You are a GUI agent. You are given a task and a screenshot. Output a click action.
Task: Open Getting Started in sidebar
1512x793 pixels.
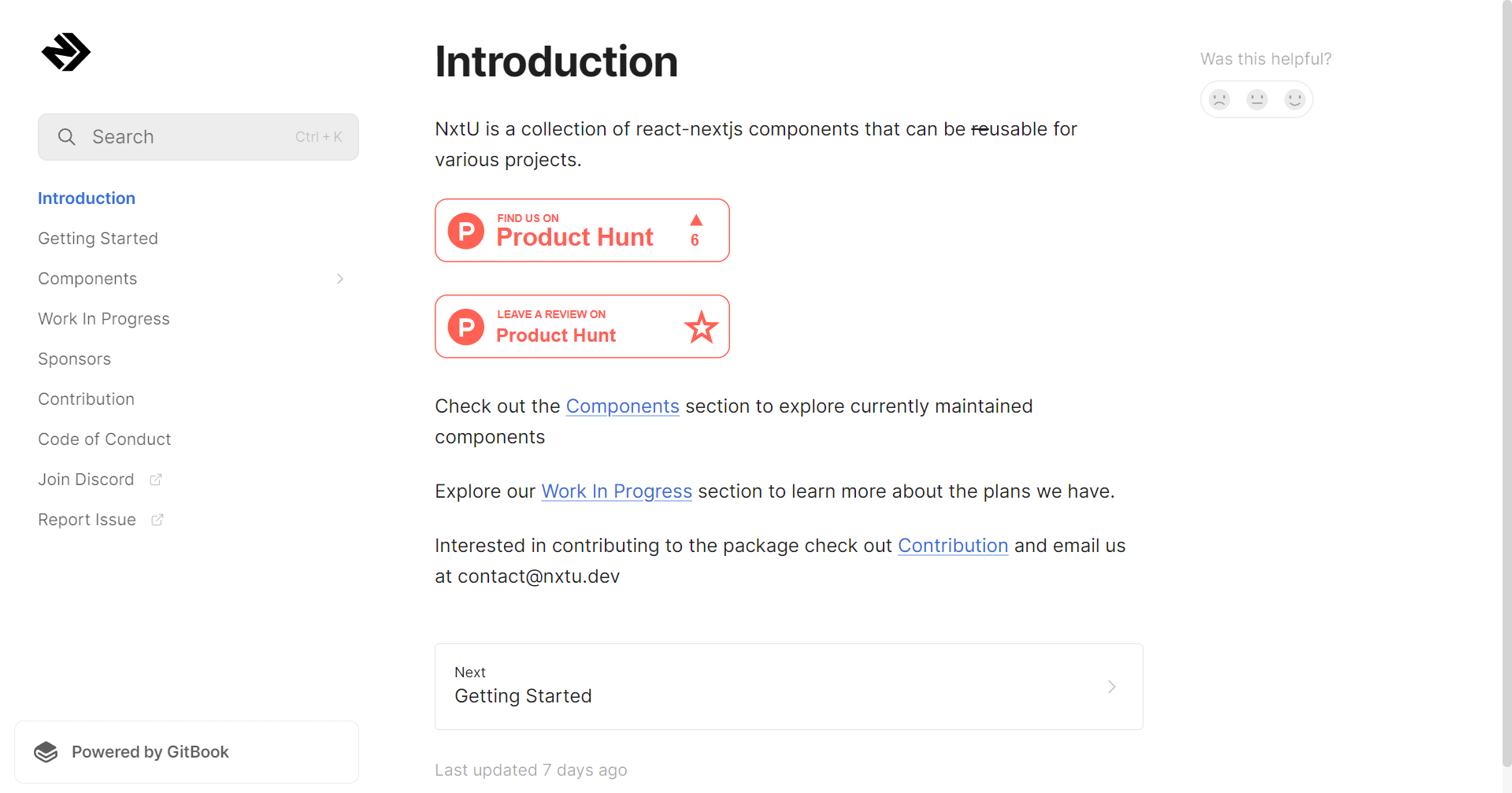[x=98, y=239]
